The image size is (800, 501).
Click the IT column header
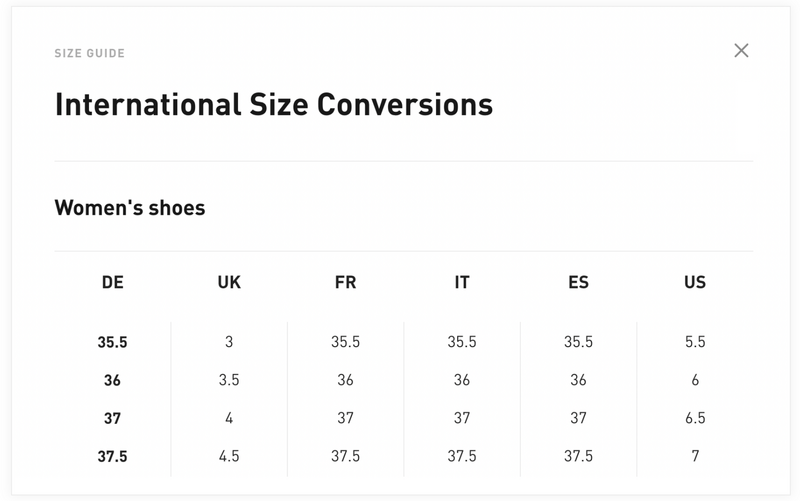(462, 283)
